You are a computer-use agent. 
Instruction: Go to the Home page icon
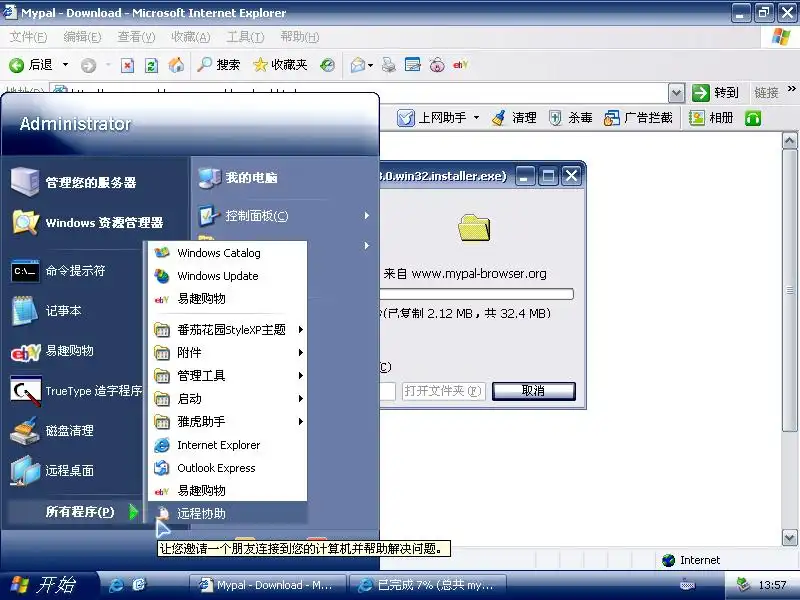[176, 65]
